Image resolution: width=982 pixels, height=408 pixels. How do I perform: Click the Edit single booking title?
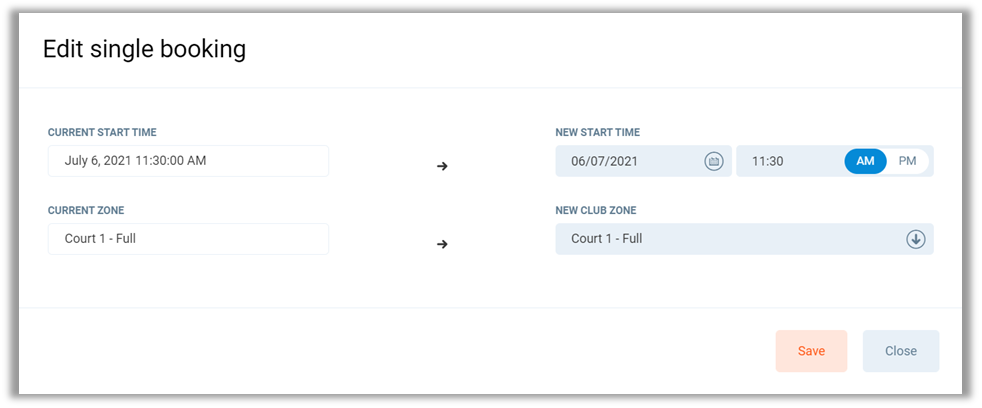[x=144, y=49]
